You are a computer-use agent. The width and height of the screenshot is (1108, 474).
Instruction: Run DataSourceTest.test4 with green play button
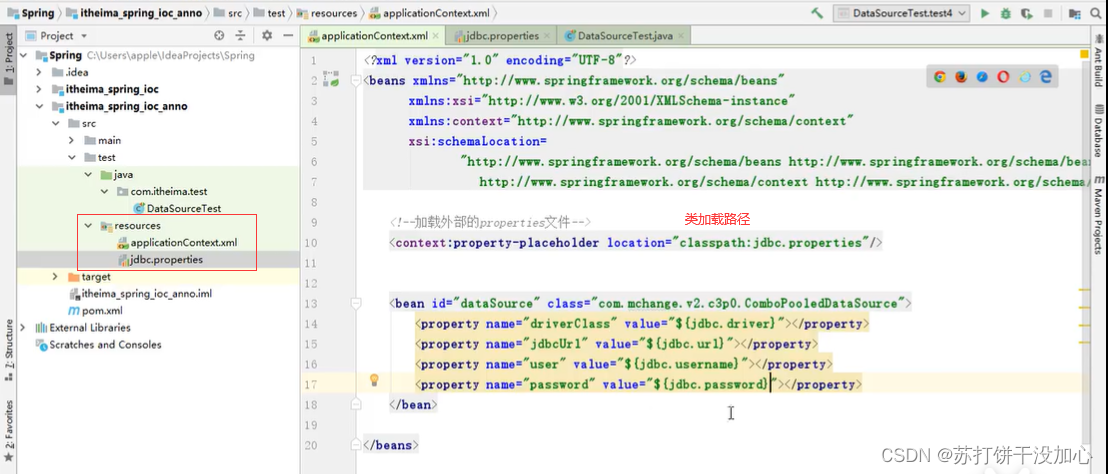[x=984, y=13]
